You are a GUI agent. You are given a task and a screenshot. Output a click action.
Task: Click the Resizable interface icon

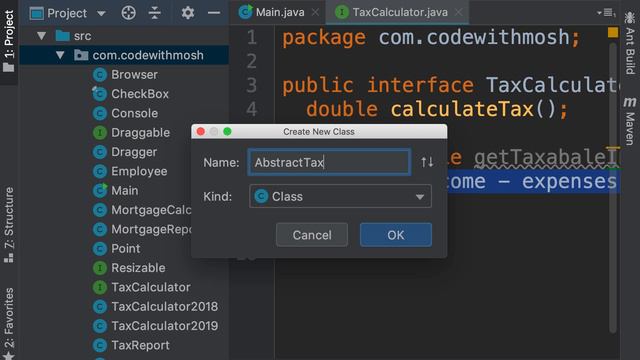click(x=100, y=268)
